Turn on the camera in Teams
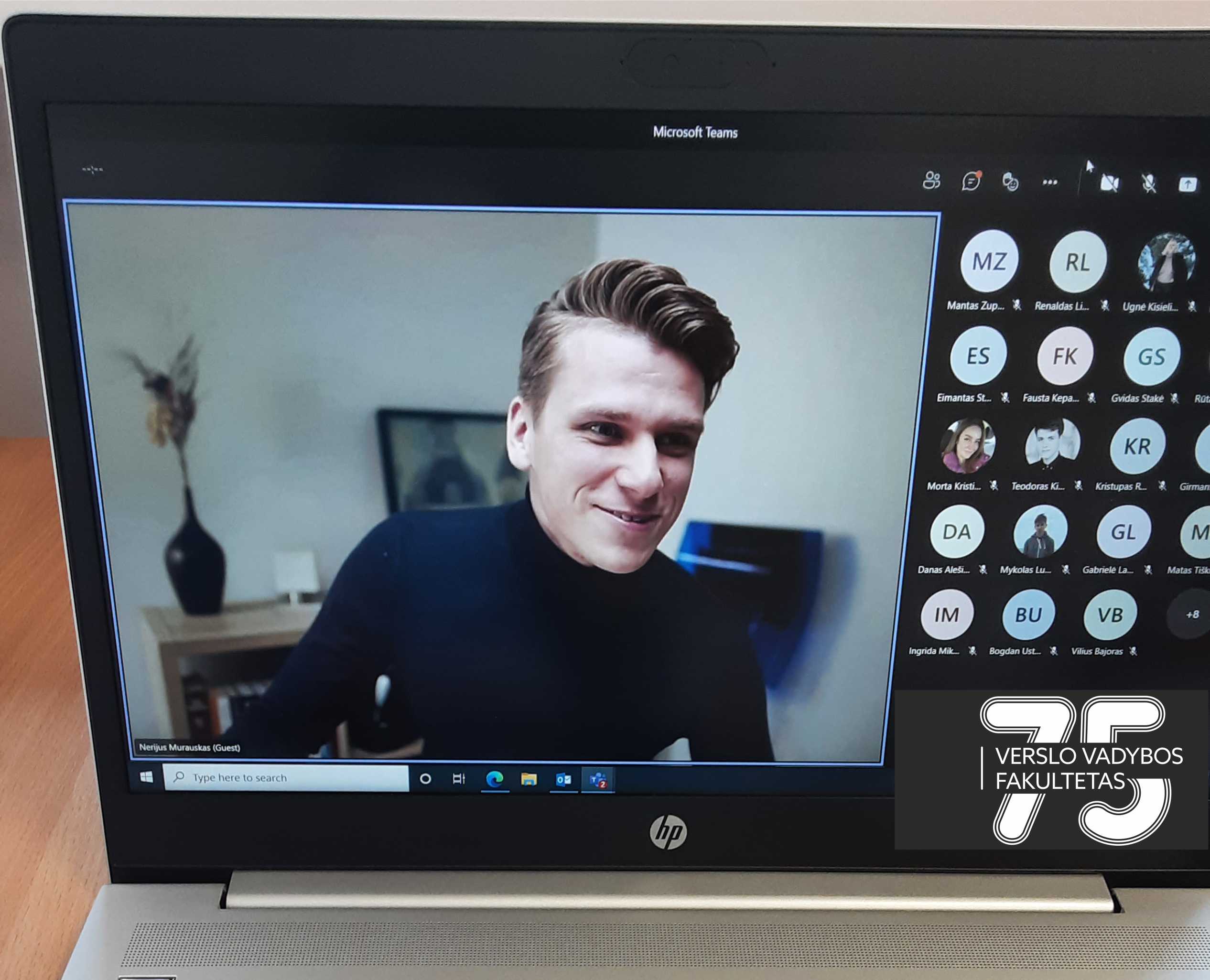This screenshot has width=1210, height=980. point(1110,183)
